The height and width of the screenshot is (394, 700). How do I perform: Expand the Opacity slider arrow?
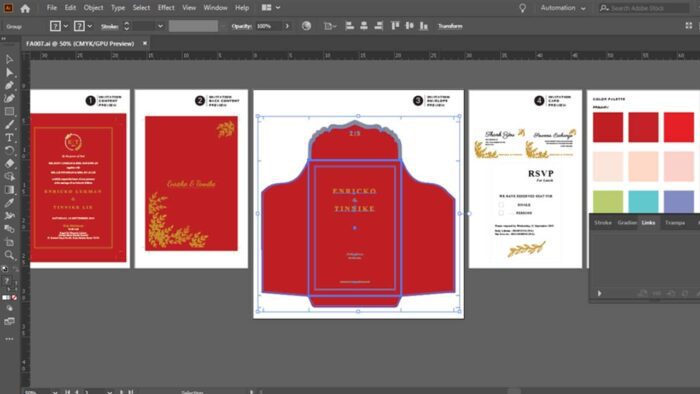[x=287, y=26]
